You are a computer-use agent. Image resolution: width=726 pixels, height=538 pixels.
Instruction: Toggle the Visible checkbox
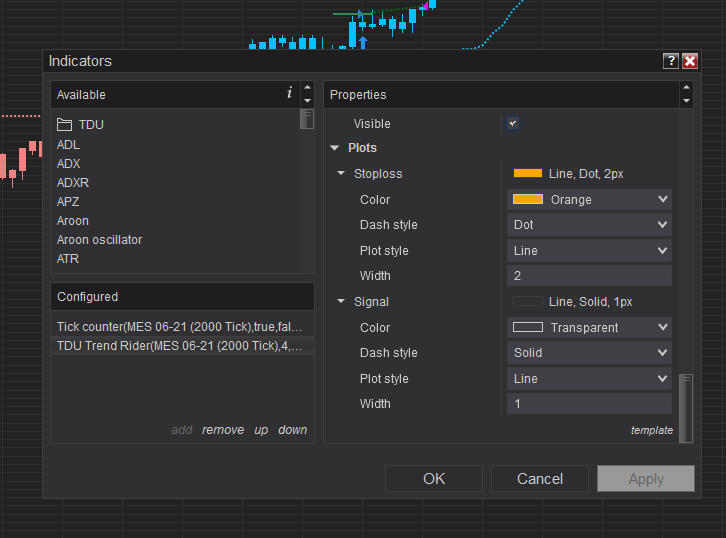pyautogui.click(x=513, y=123)
